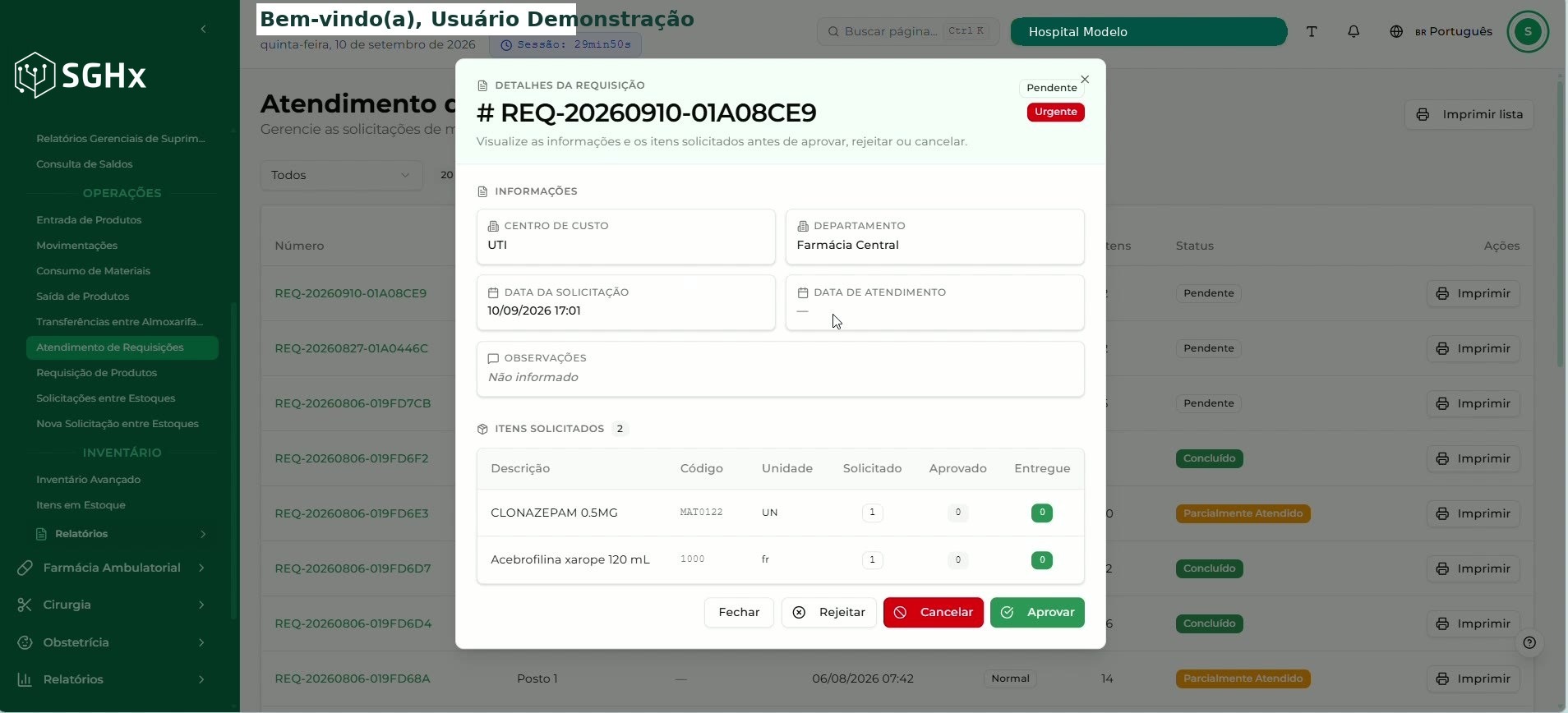Click the Rejeitar button

click(828, 612)
